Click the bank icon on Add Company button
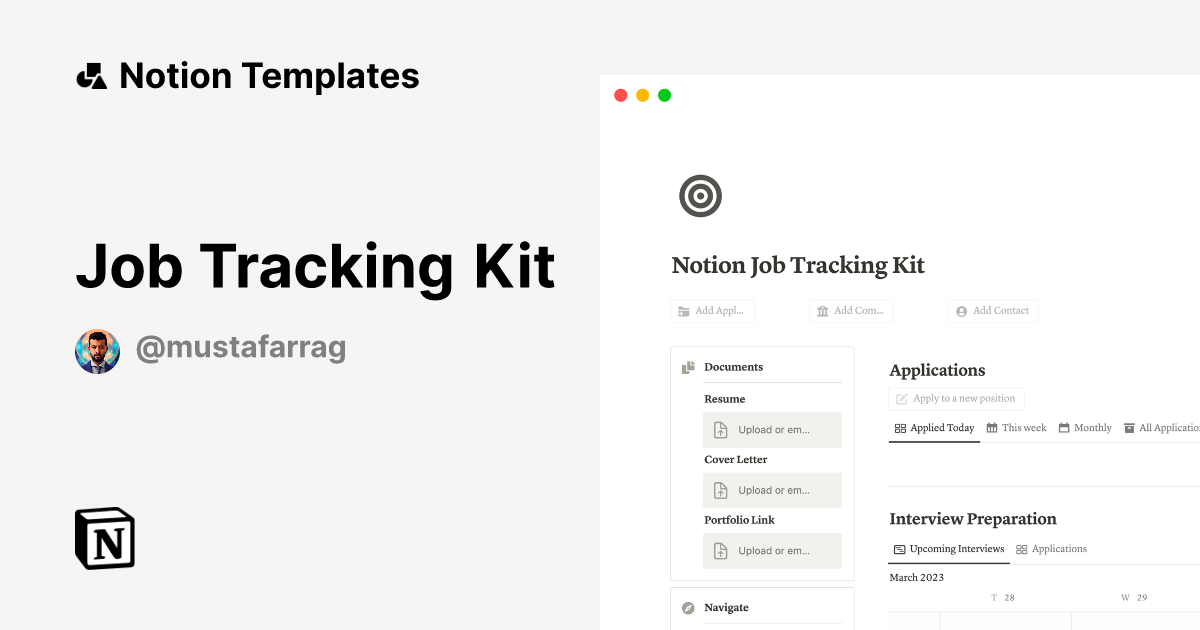Viewport: 1200px width, 630px height. (x=820, y=311)
